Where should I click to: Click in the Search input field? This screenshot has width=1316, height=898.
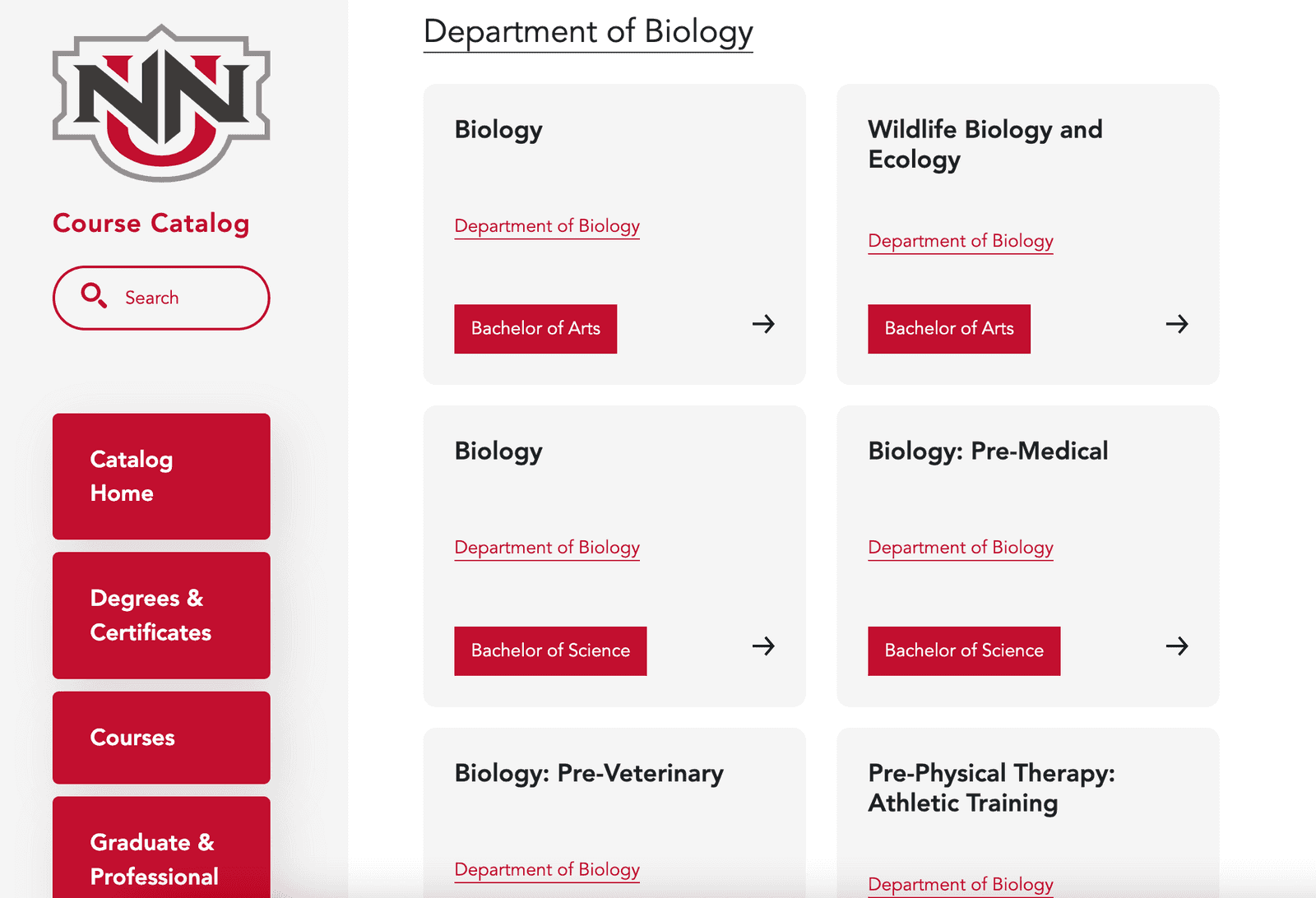tap(181, 298)
